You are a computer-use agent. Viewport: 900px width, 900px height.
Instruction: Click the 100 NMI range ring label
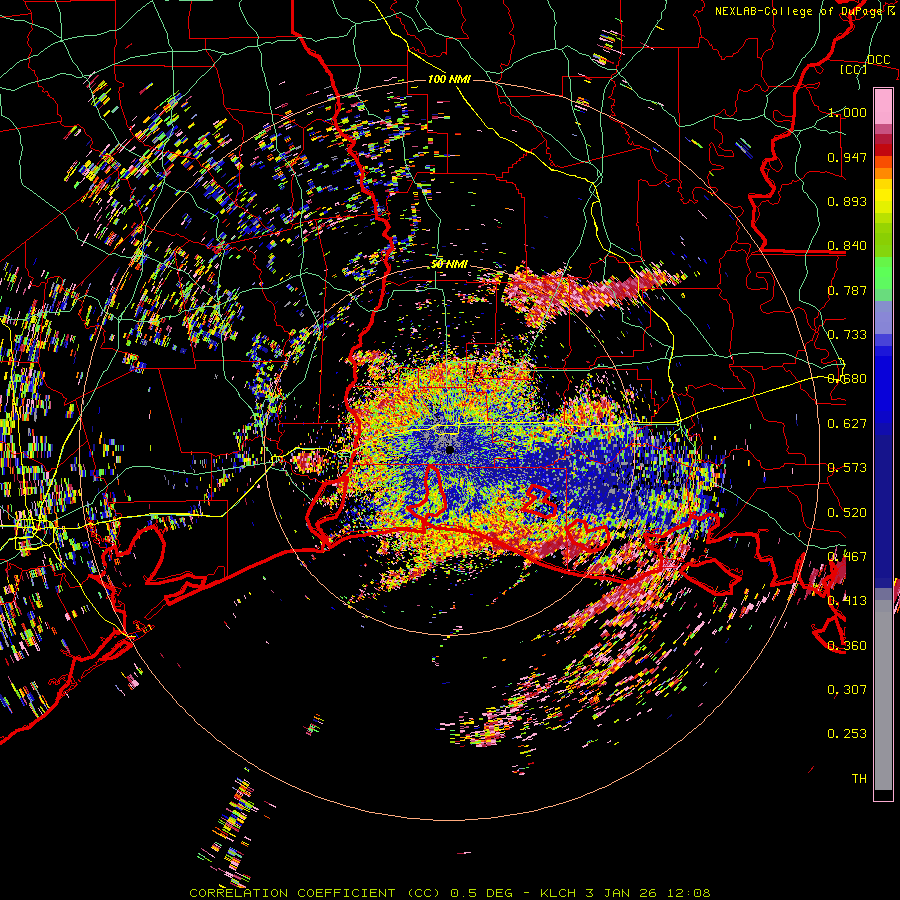pyautogui.click(x=449, y=79)
